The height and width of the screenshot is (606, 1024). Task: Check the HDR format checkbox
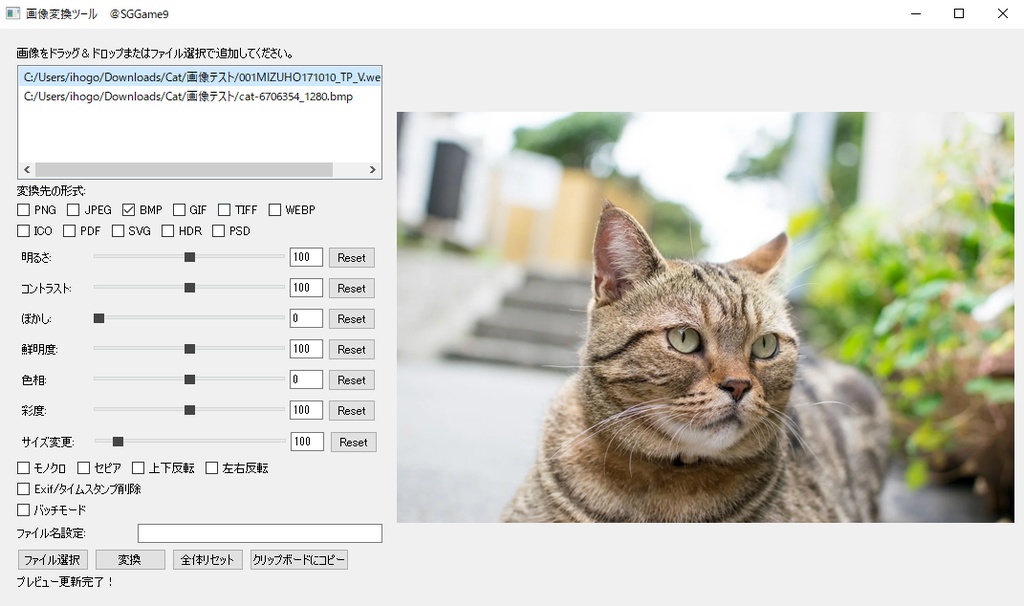168,231
